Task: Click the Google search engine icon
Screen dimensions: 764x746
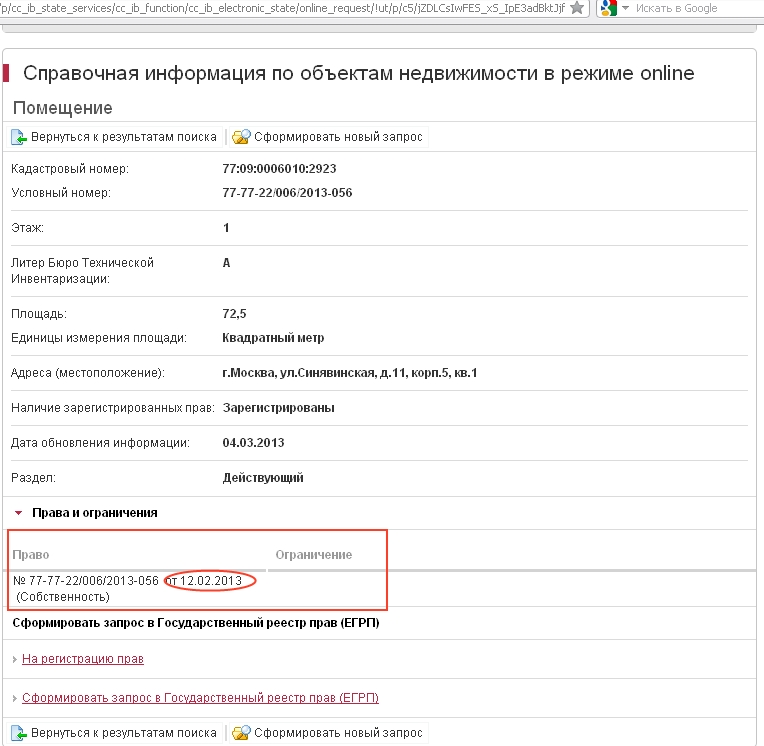Action: point(608,8)
